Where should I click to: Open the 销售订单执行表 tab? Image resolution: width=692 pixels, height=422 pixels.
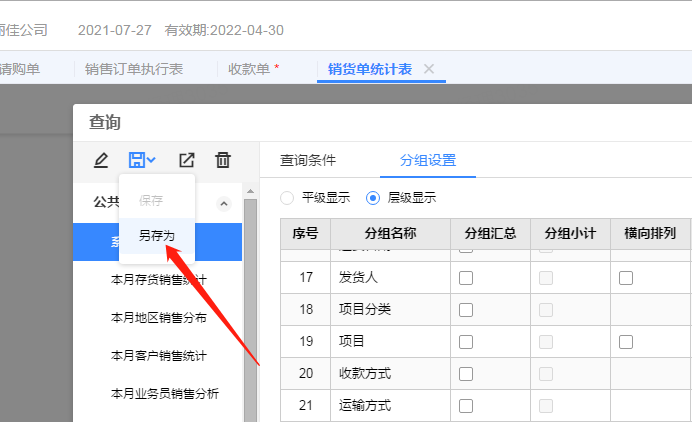[x=134, y=69]
